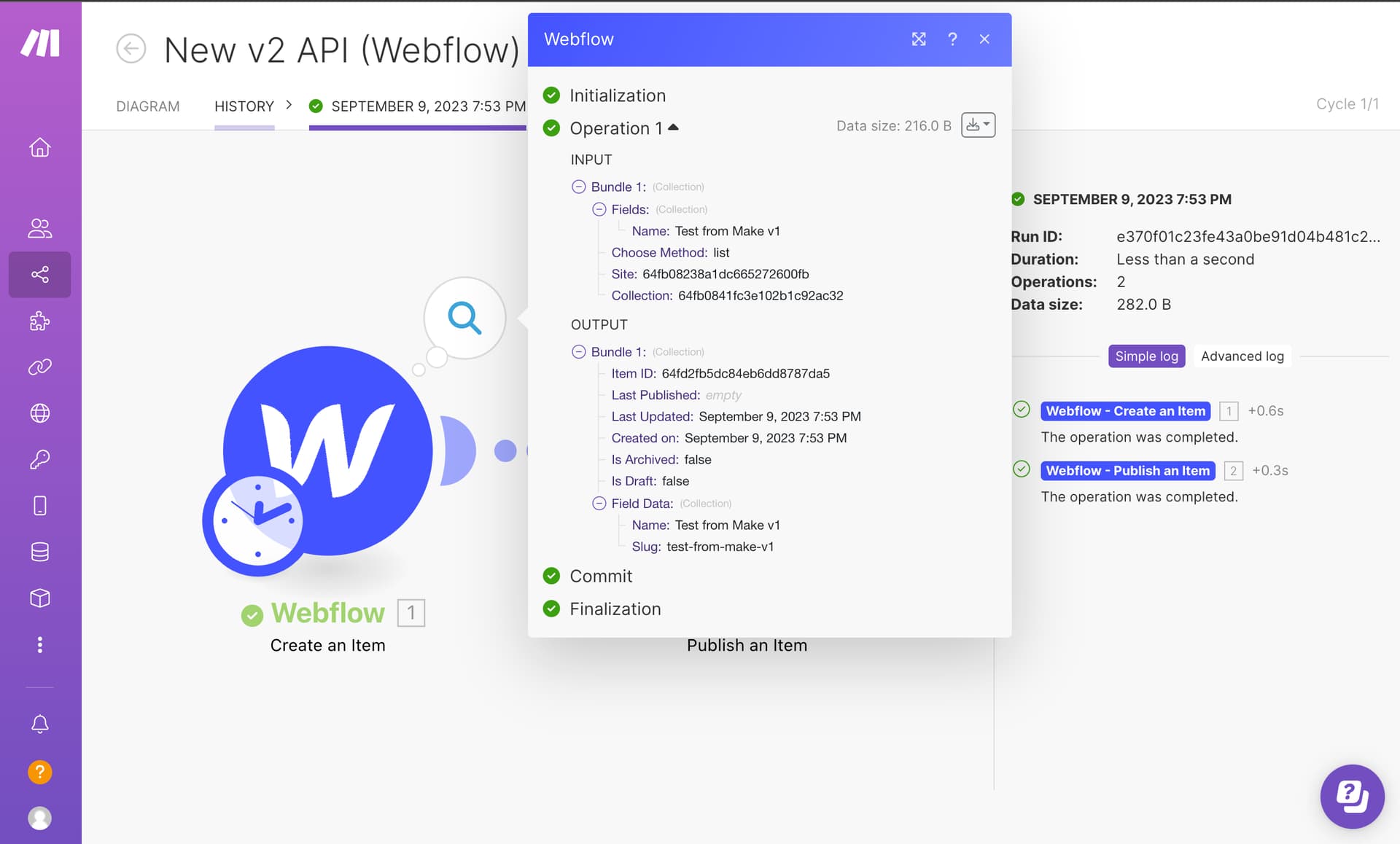Click the clock trigger icon on the module

257,521
